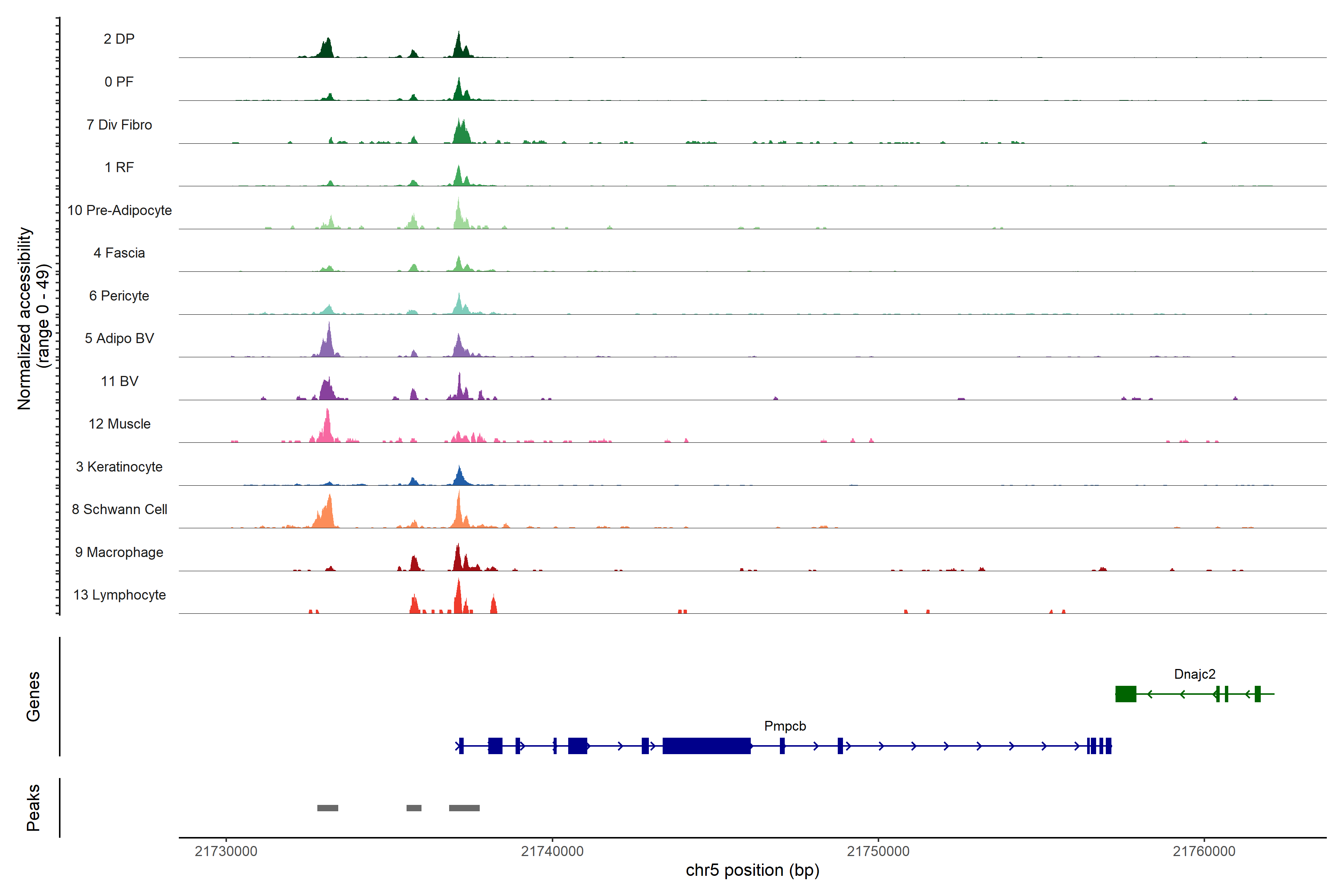
Task: Click the 21760000 axis tick label
Action: 1204,851
